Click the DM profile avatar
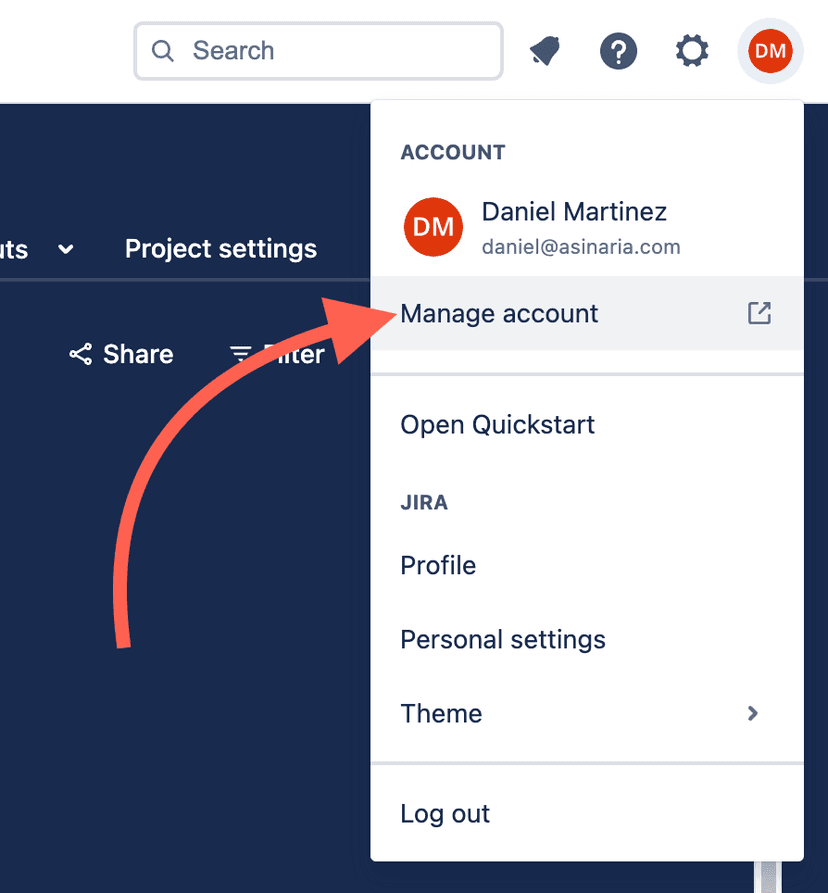 click(x=770, y=50)
